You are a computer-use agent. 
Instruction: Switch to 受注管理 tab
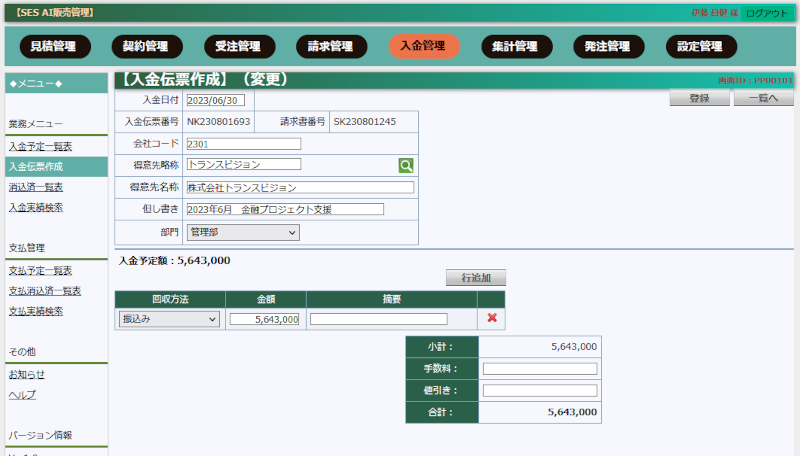(x=239, y=46)
